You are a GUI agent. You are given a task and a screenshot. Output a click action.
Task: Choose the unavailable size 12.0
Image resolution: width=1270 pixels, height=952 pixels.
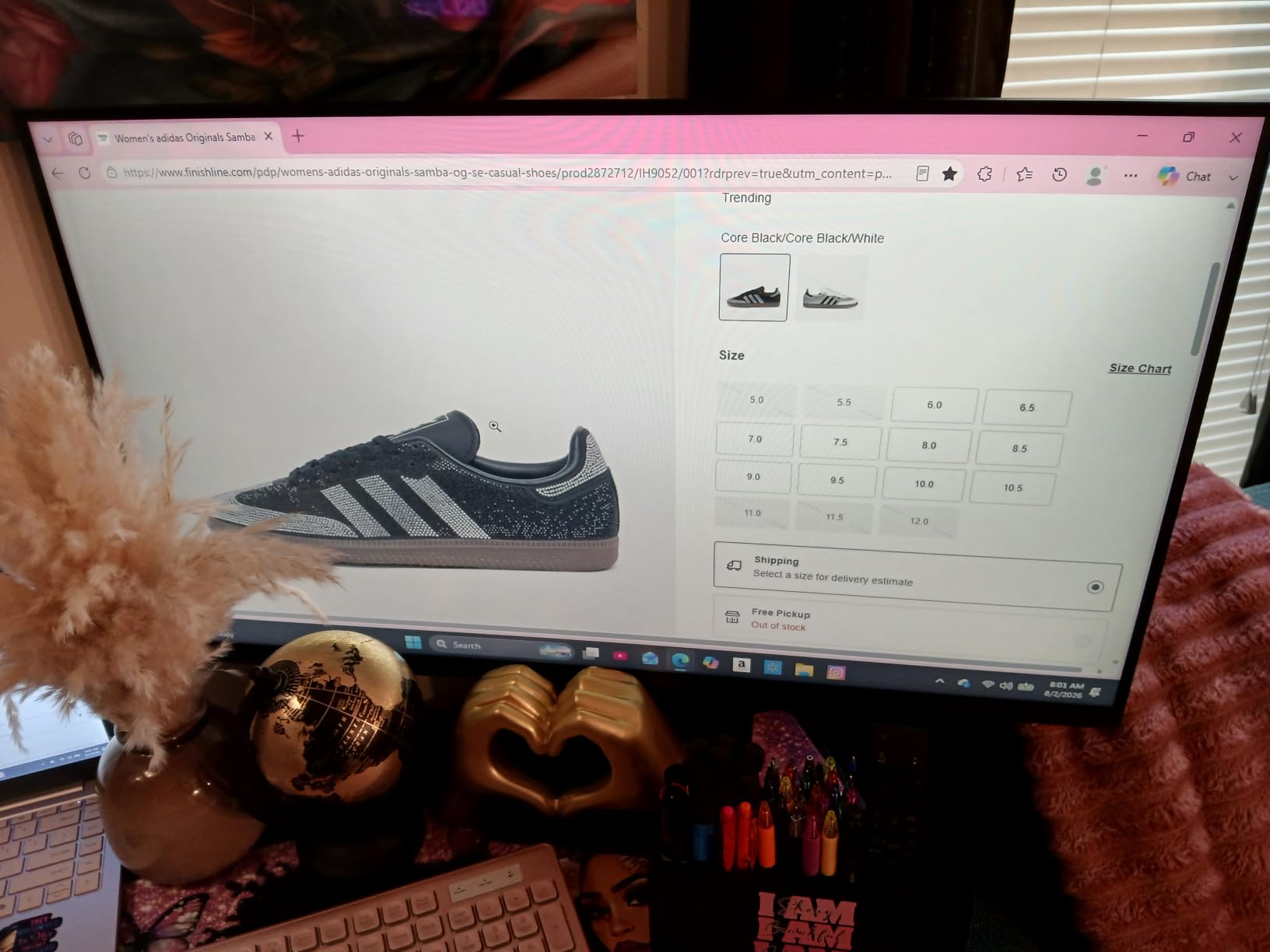(919, 521)
